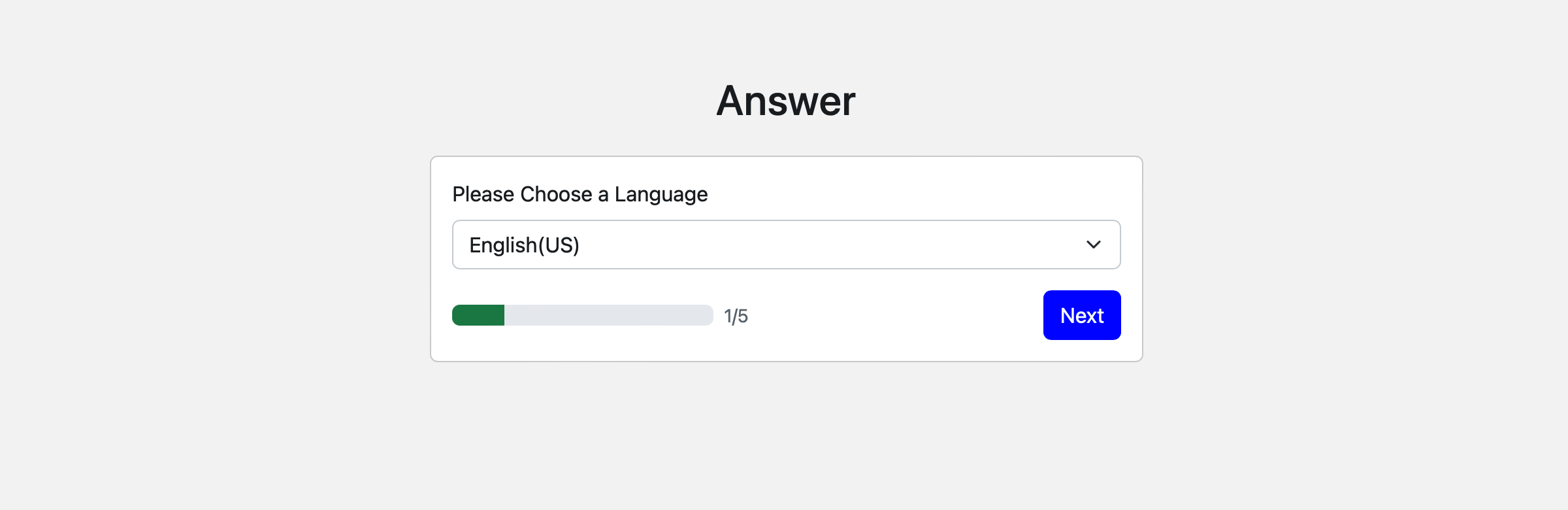Advance the questionnaire with Next
Image resolution: width=1568 pixels, height=510 pixels.
(x=1081, y=314)
